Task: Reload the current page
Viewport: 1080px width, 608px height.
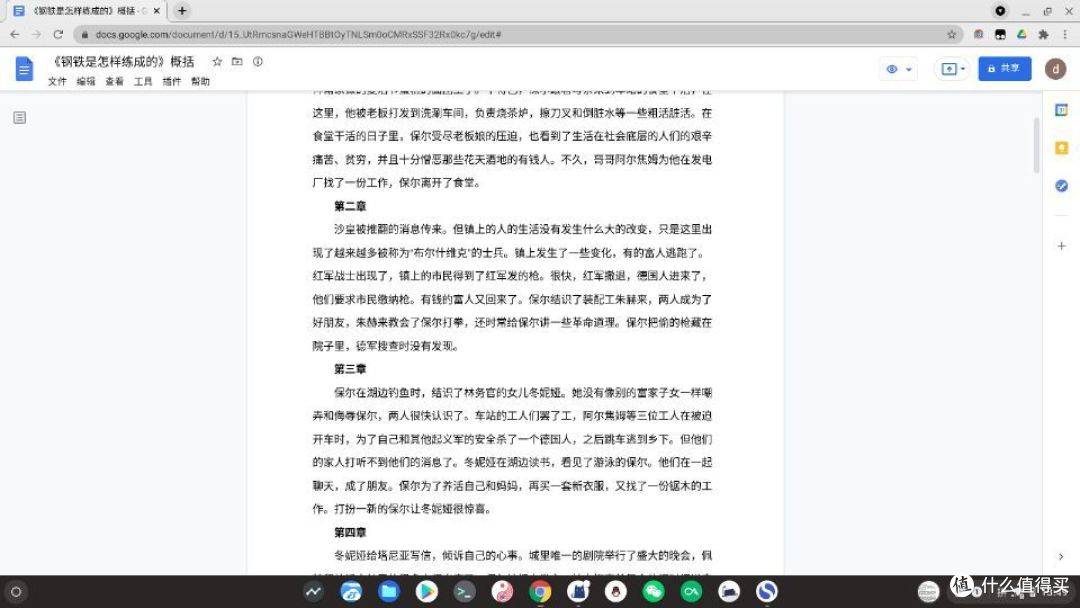Action: point(58,34)
